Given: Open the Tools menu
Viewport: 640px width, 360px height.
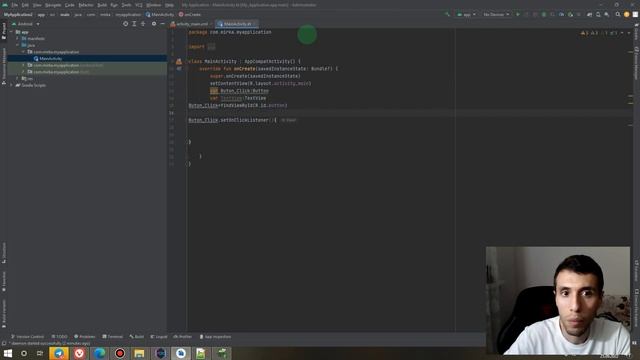Looking at the screenshot, I should [127, 5].
